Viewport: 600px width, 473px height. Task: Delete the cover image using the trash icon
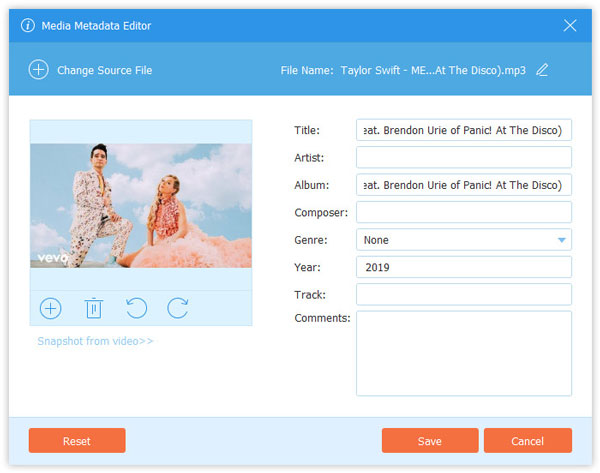(94, 308)
